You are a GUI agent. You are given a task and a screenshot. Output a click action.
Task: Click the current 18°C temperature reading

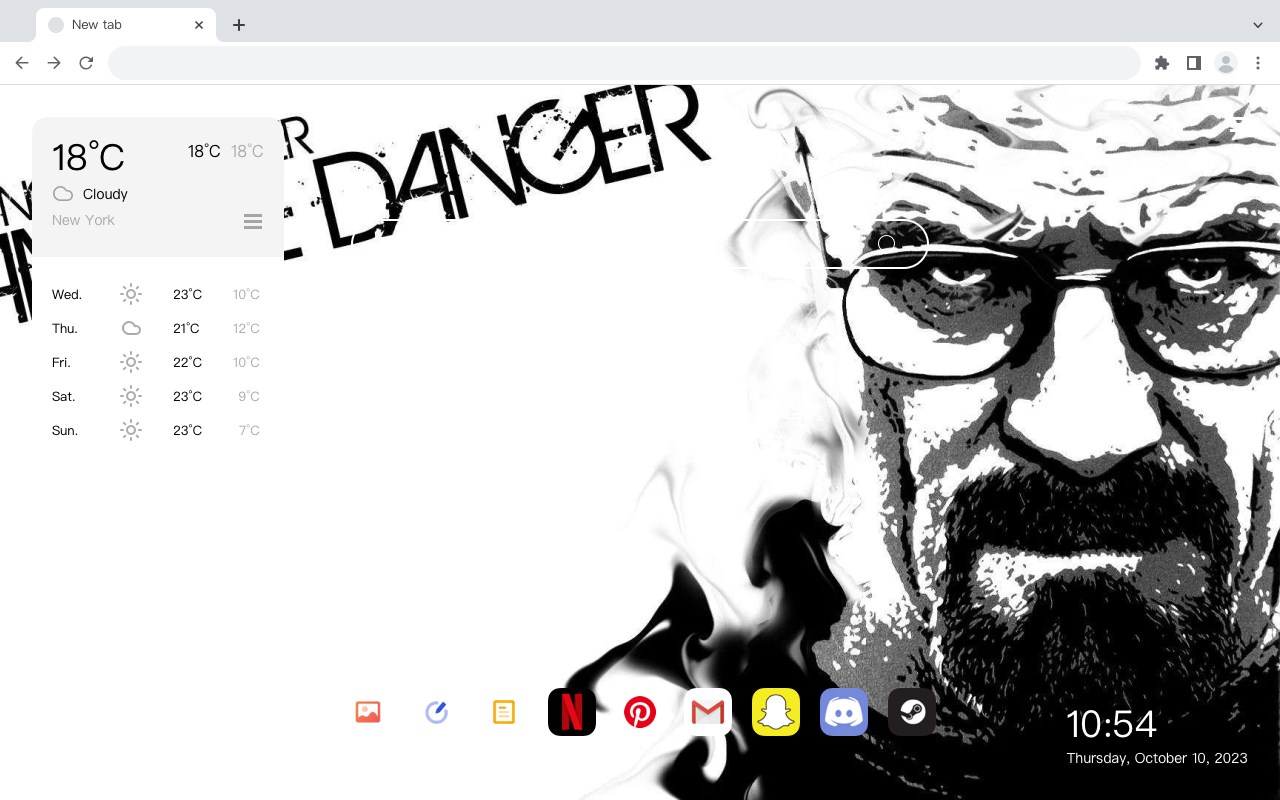tap(88, 157)
